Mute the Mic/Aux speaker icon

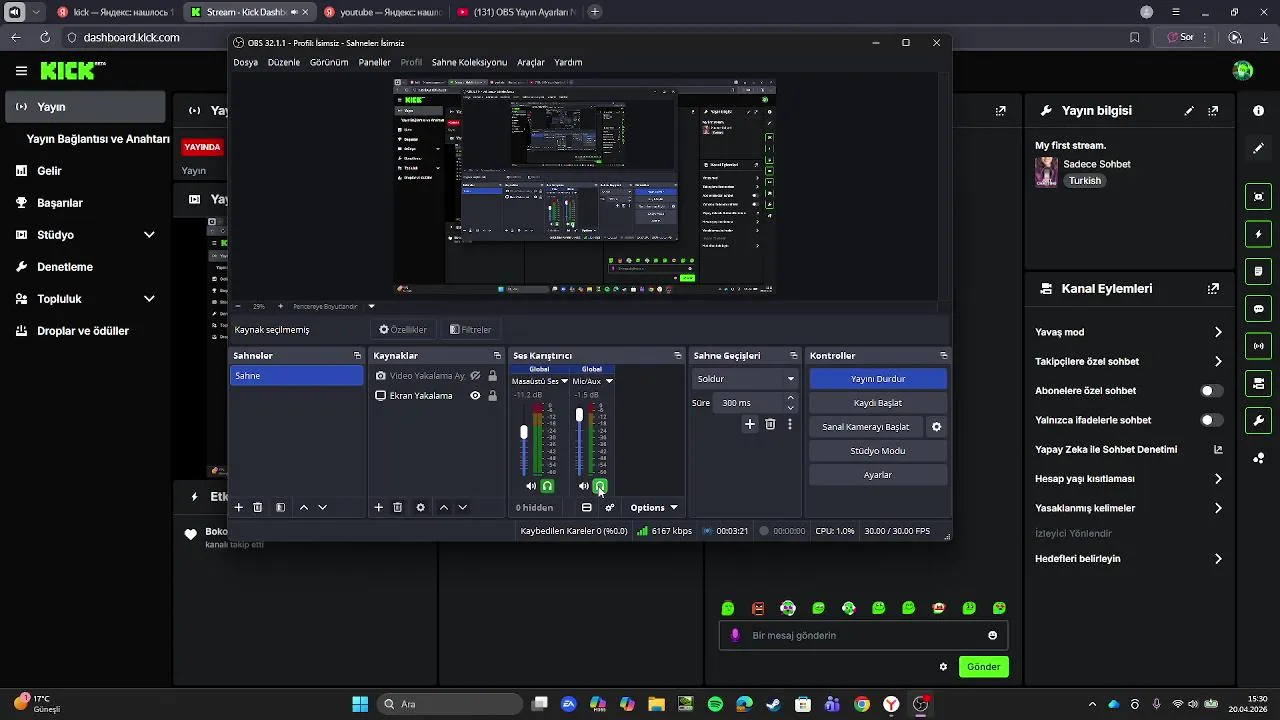point(584,486)
